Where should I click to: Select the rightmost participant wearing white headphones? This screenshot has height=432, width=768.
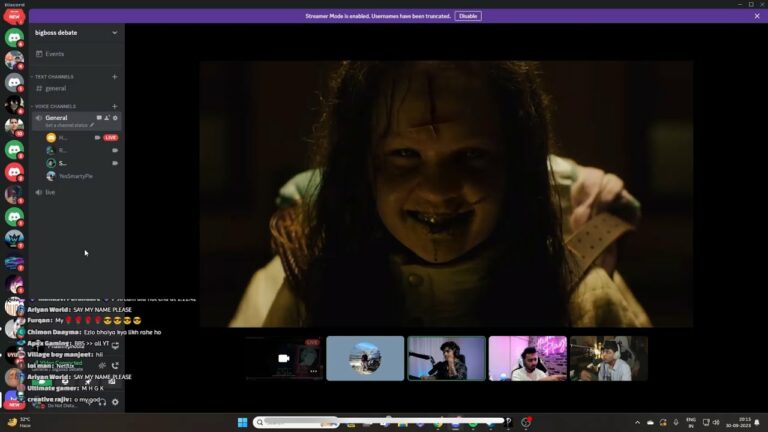609,359
